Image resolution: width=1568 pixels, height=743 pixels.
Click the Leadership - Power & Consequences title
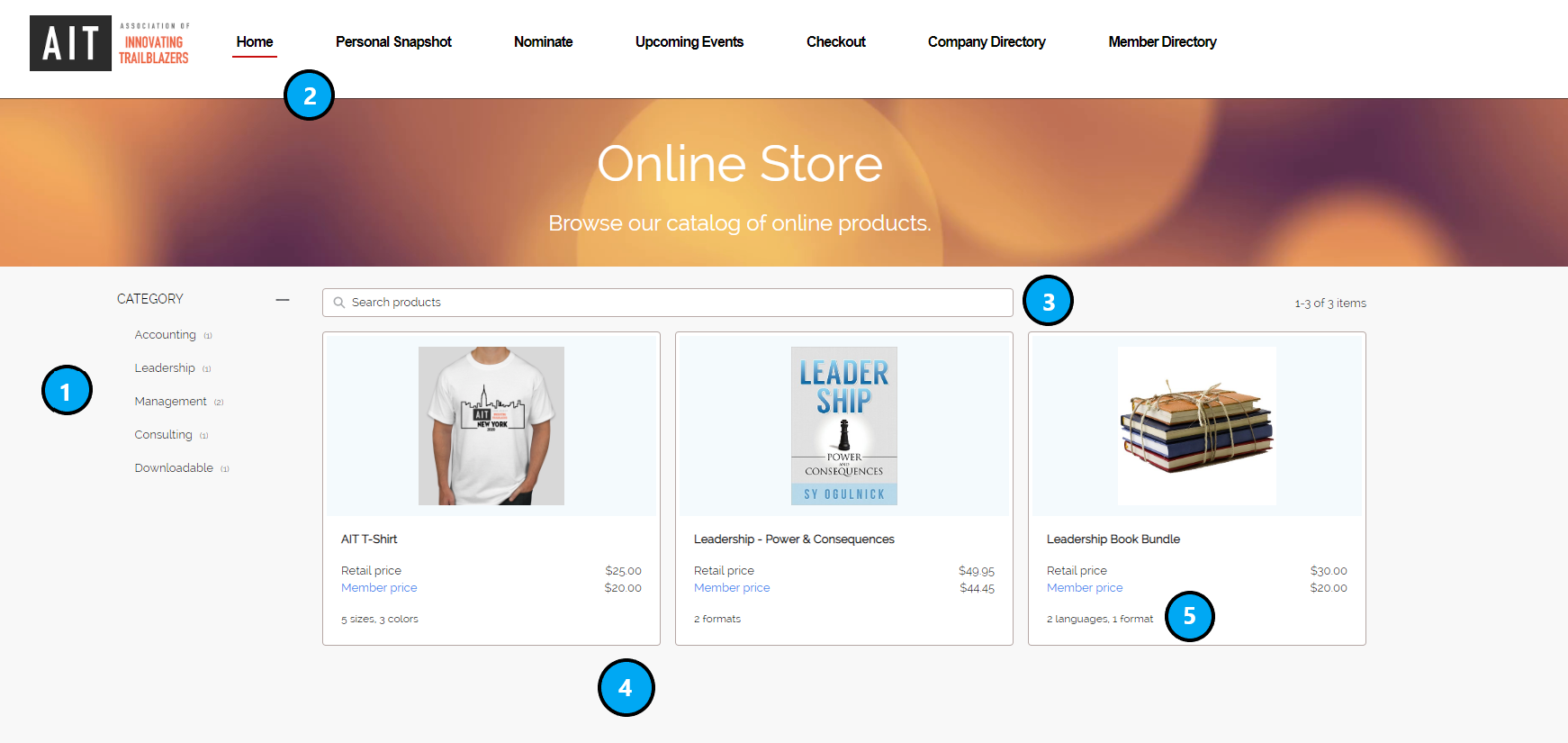(x=794, y=539)
